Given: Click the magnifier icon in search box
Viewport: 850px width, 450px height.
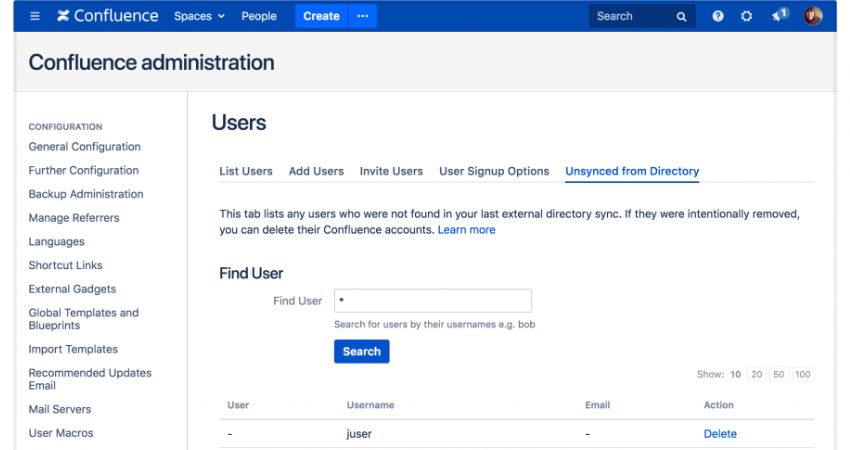Looking at the screenshot, I should 681,17.
